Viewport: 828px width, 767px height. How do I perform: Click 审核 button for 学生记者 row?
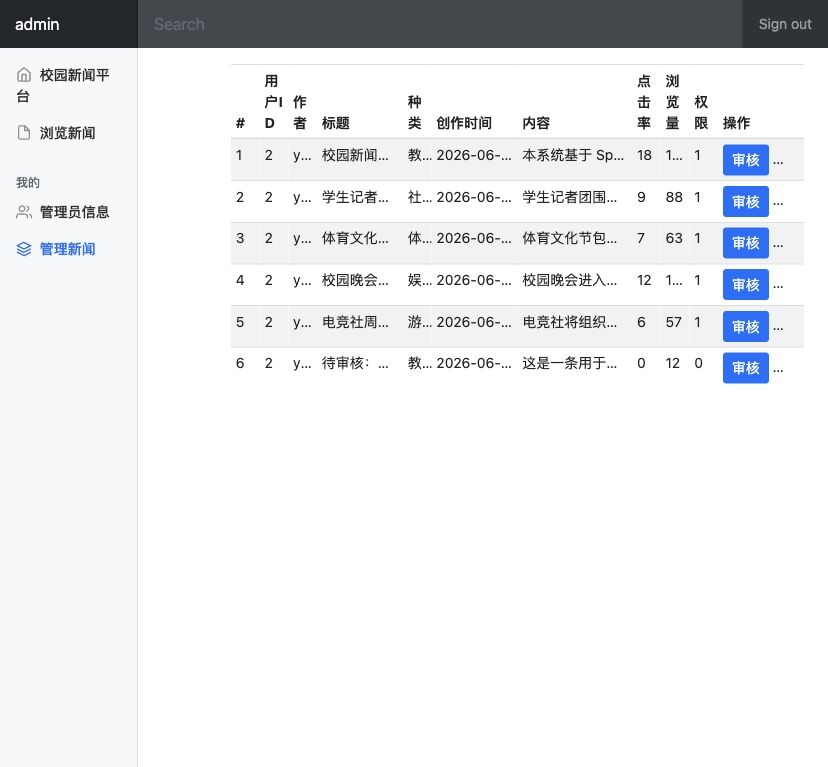click(x=745, y=201)
